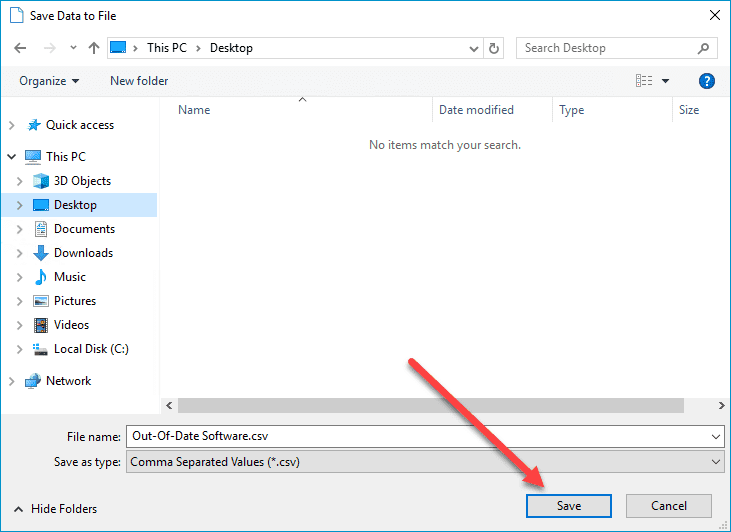Expand the Quick access node
This screenshot has width=731, height=532.
coord(12,125)
